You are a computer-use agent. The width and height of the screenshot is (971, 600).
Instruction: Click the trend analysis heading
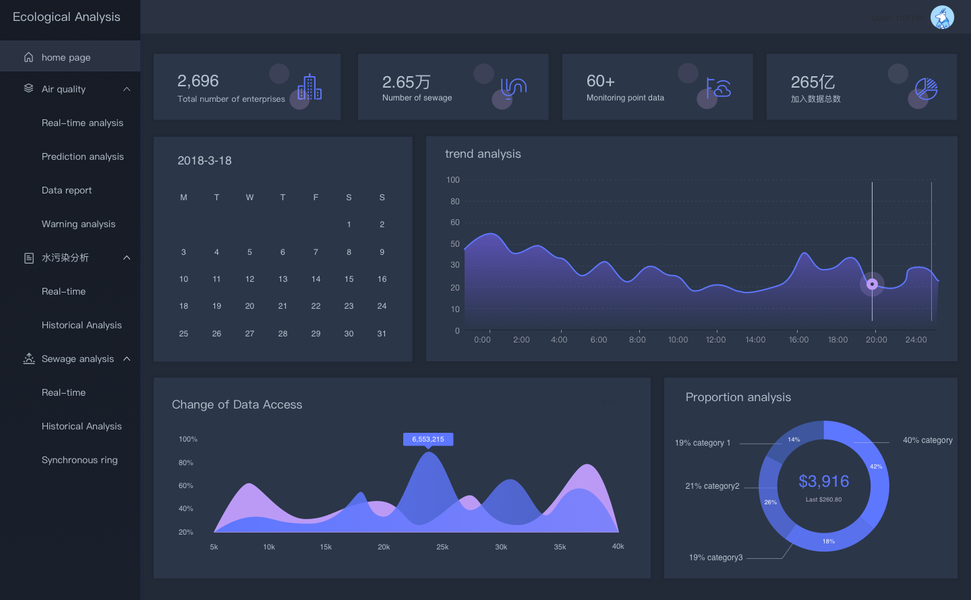click(483, 154)
